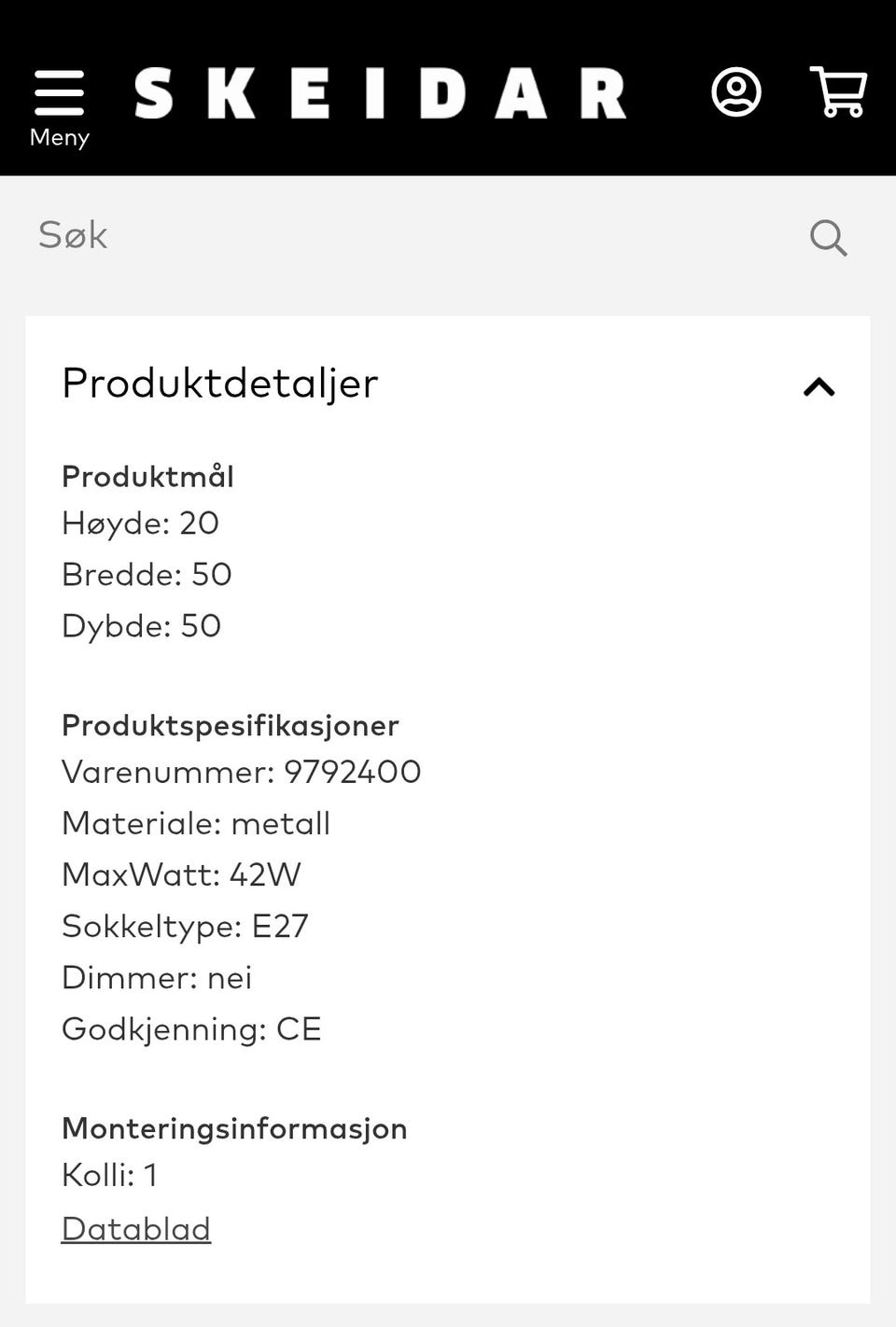Click the Varenummer 9792400 text
This screenshot has height=1327, width=896.
[x=241, y=773]
